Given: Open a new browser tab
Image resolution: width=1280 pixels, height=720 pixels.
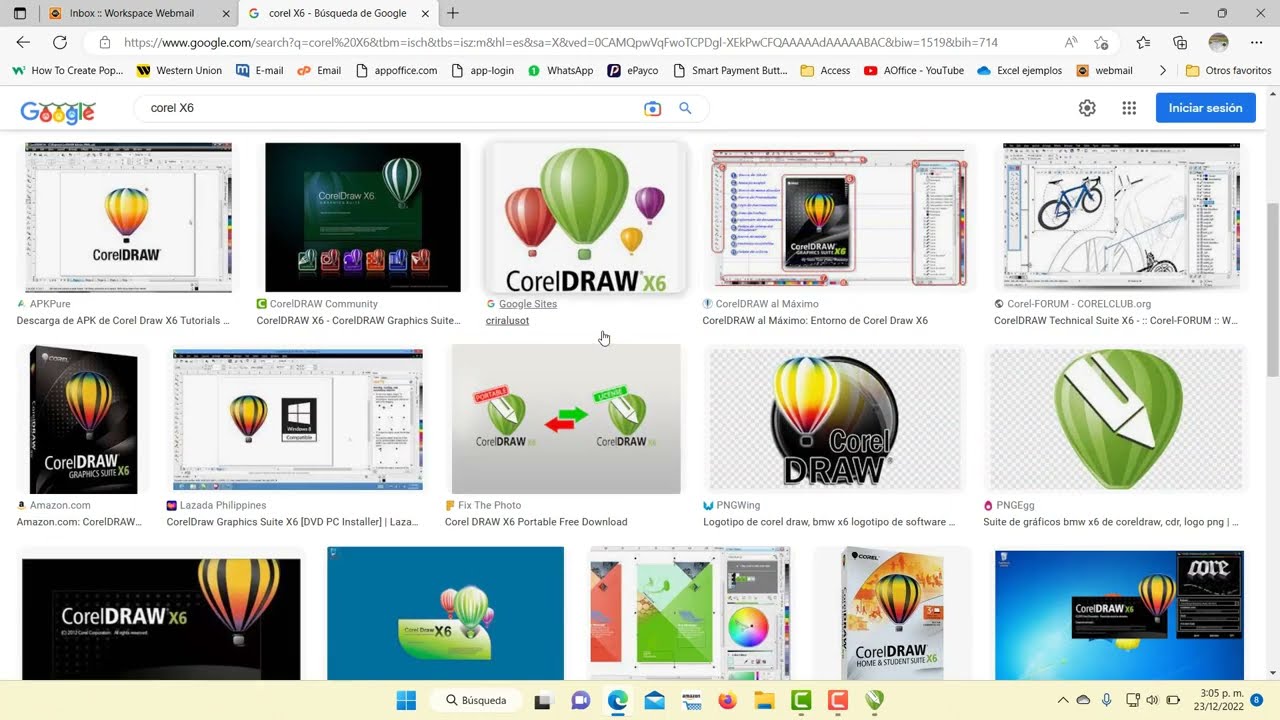Looking at the screenshot, I should (x=453, y=13).
